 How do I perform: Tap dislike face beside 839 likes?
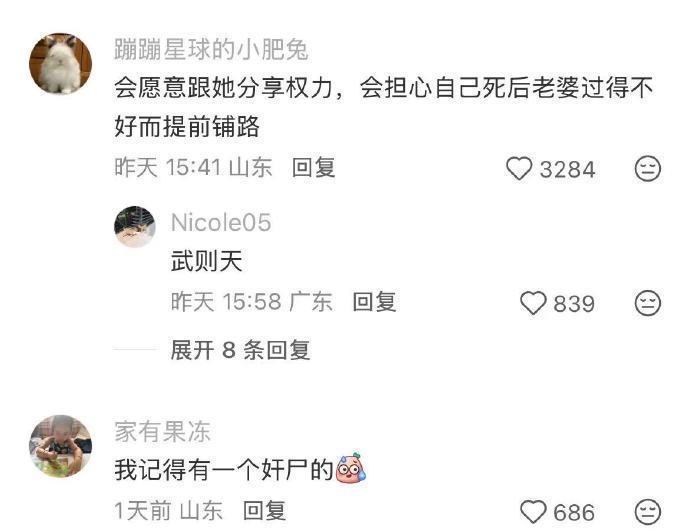point(648,303)
